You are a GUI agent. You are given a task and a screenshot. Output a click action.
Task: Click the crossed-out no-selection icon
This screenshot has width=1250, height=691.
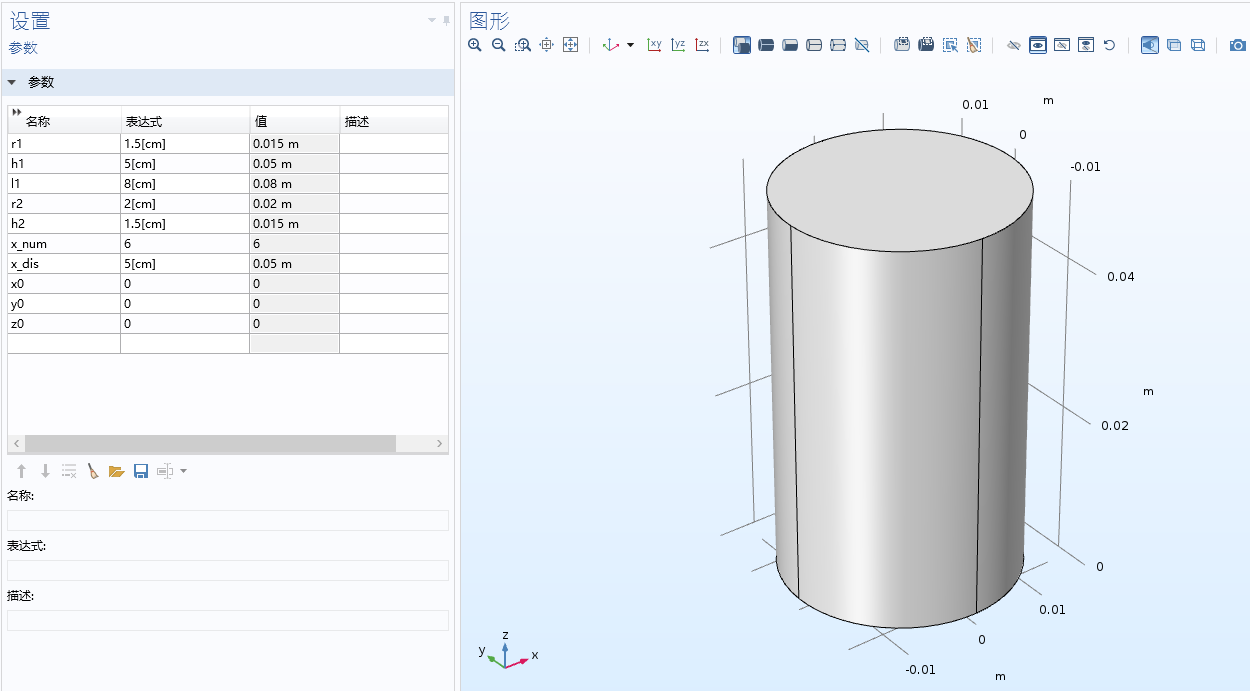click(x=862, y=45)
